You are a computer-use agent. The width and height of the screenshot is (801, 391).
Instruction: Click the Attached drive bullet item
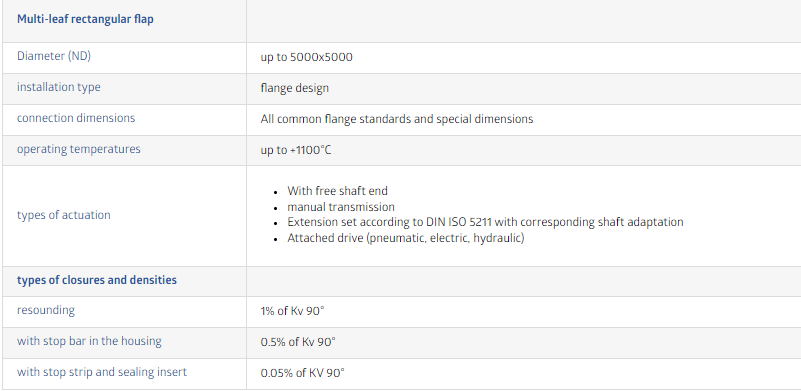tap(406, 238)
